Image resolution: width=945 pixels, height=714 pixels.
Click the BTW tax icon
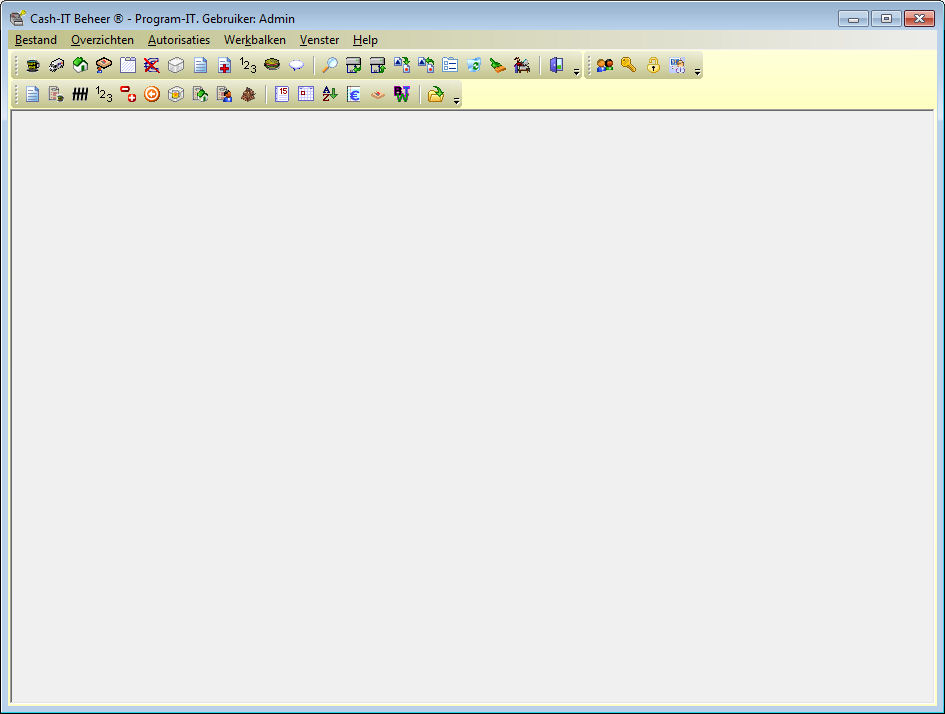point(402,94)
